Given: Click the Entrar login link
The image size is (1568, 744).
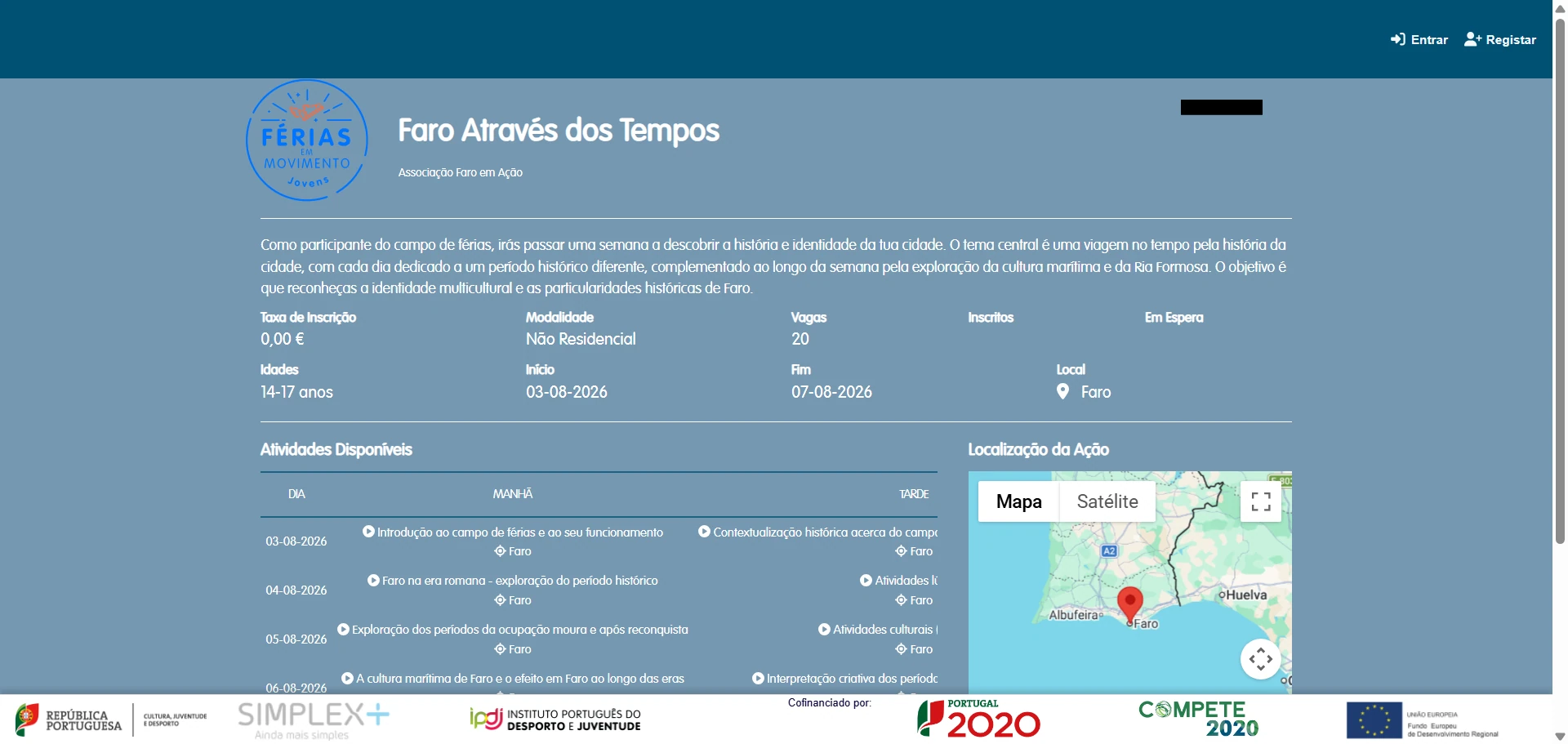Looking at the screenshot, I should point(1419,39).
